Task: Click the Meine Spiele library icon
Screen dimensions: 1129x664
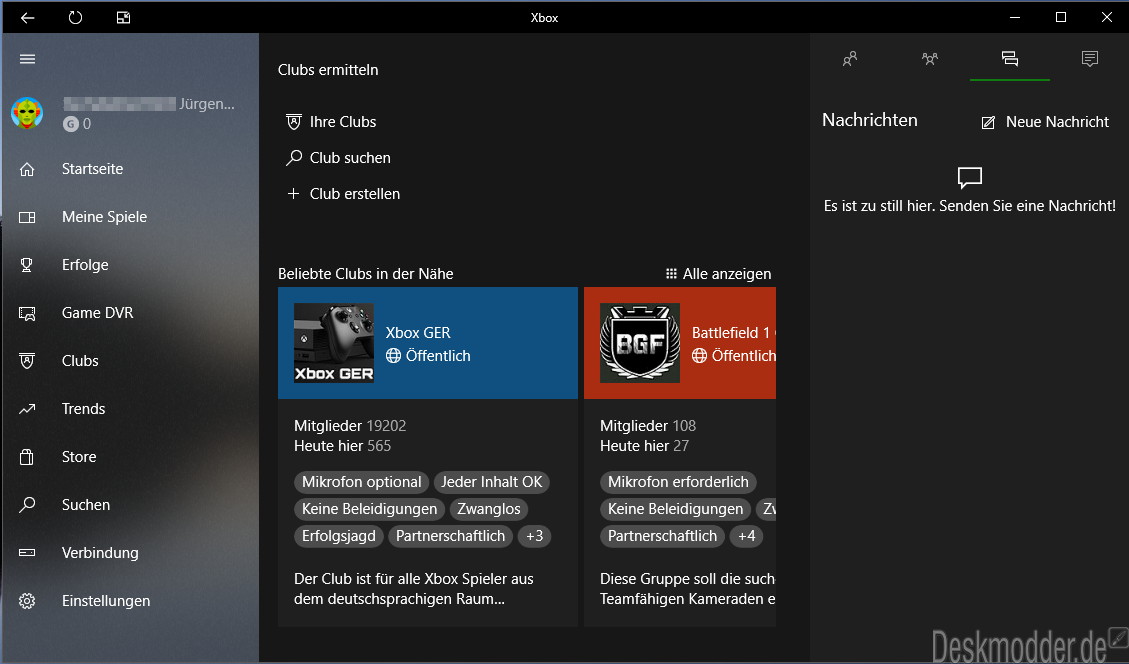Action: point(27,217)
